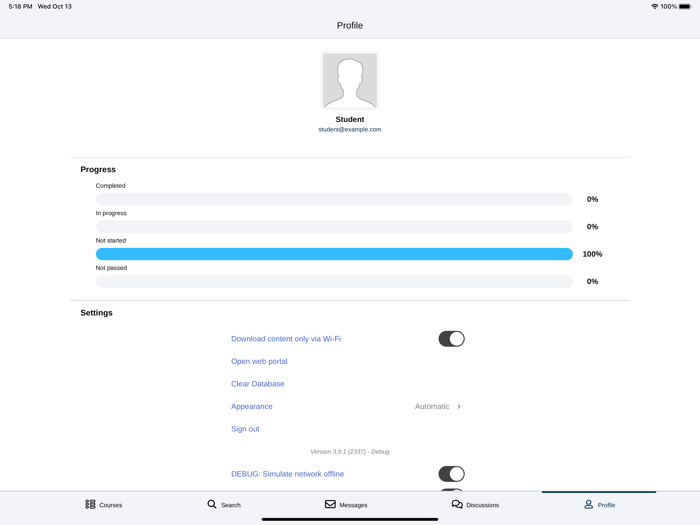Tap the student@example.com email
Viewport: 700px width, 525px height.
(350, 129)
